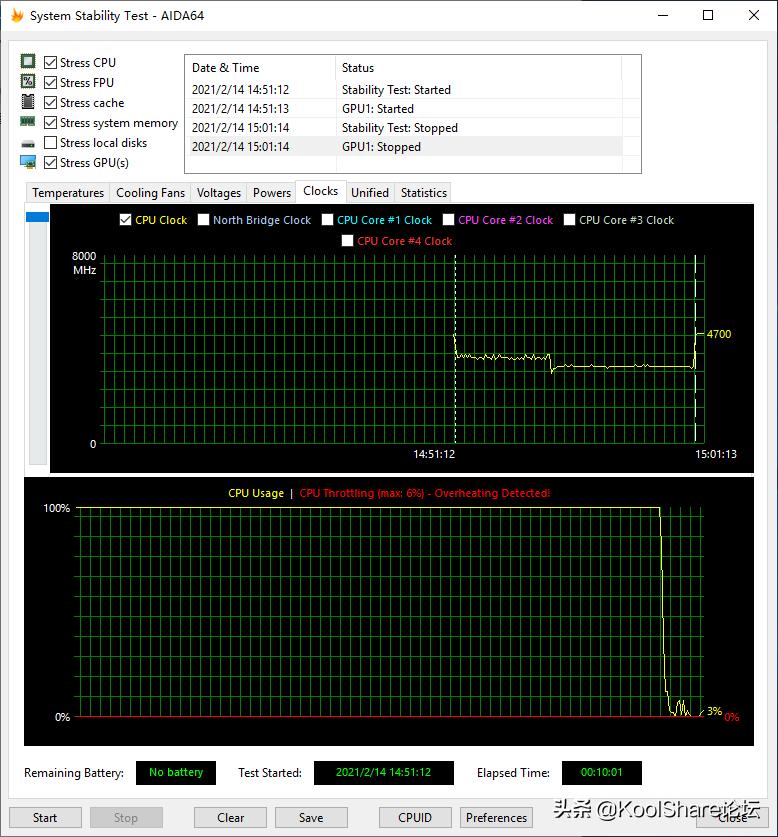Select the Clocks tab
The image size is (778, 837).
coord(320,191)
